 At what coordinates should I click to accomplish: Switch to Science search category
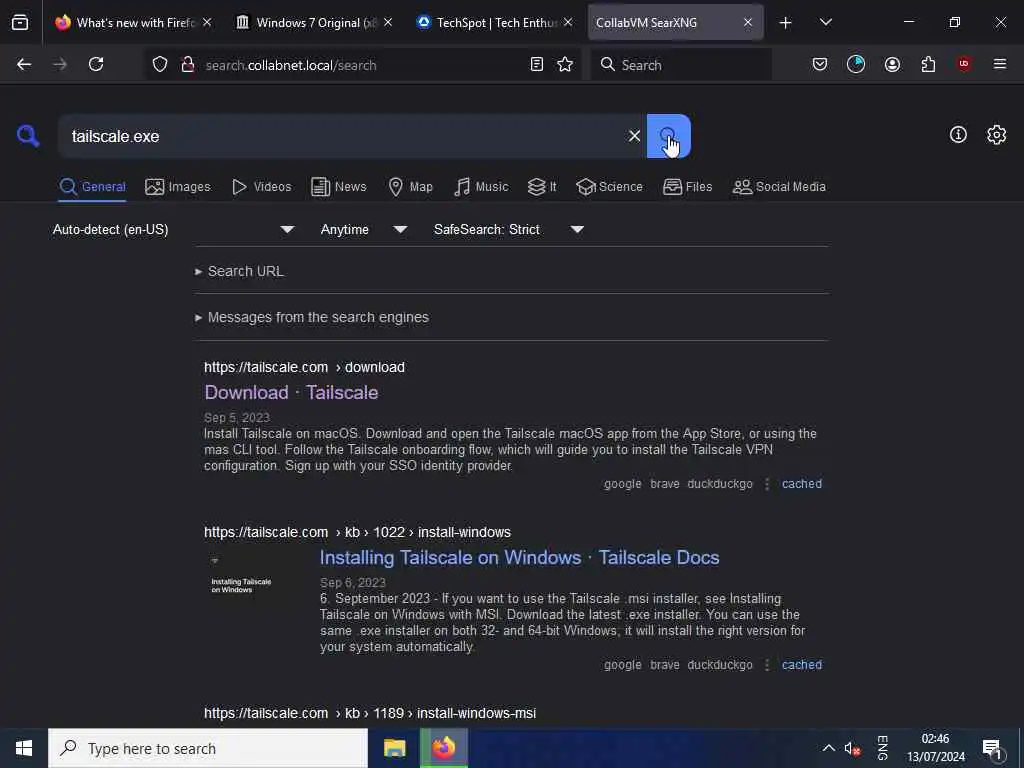(x=609, y=187)
